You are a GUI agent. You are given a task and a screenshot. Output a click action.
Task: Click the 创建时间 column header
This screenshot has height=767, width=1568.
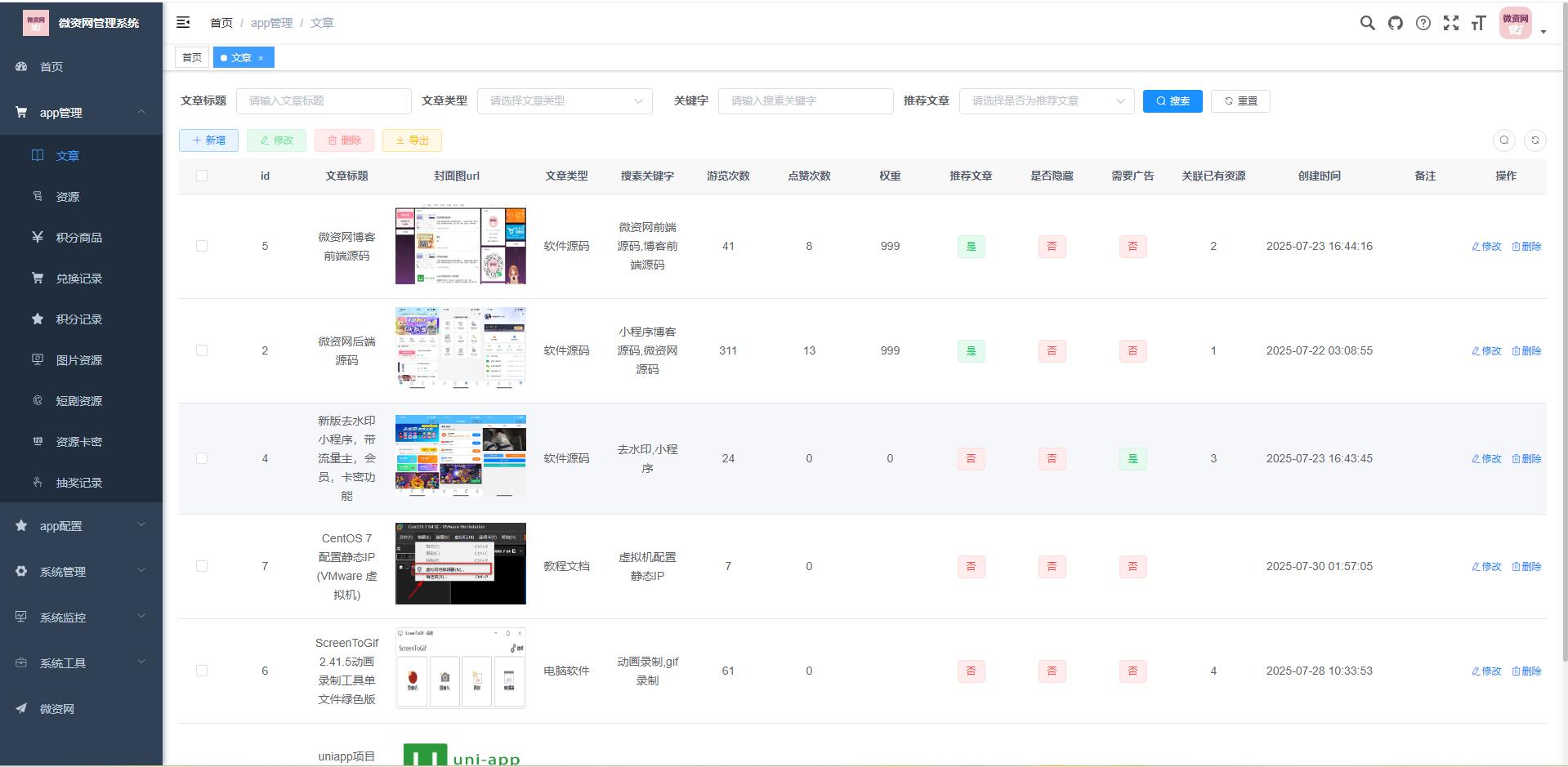[1319, 176]
